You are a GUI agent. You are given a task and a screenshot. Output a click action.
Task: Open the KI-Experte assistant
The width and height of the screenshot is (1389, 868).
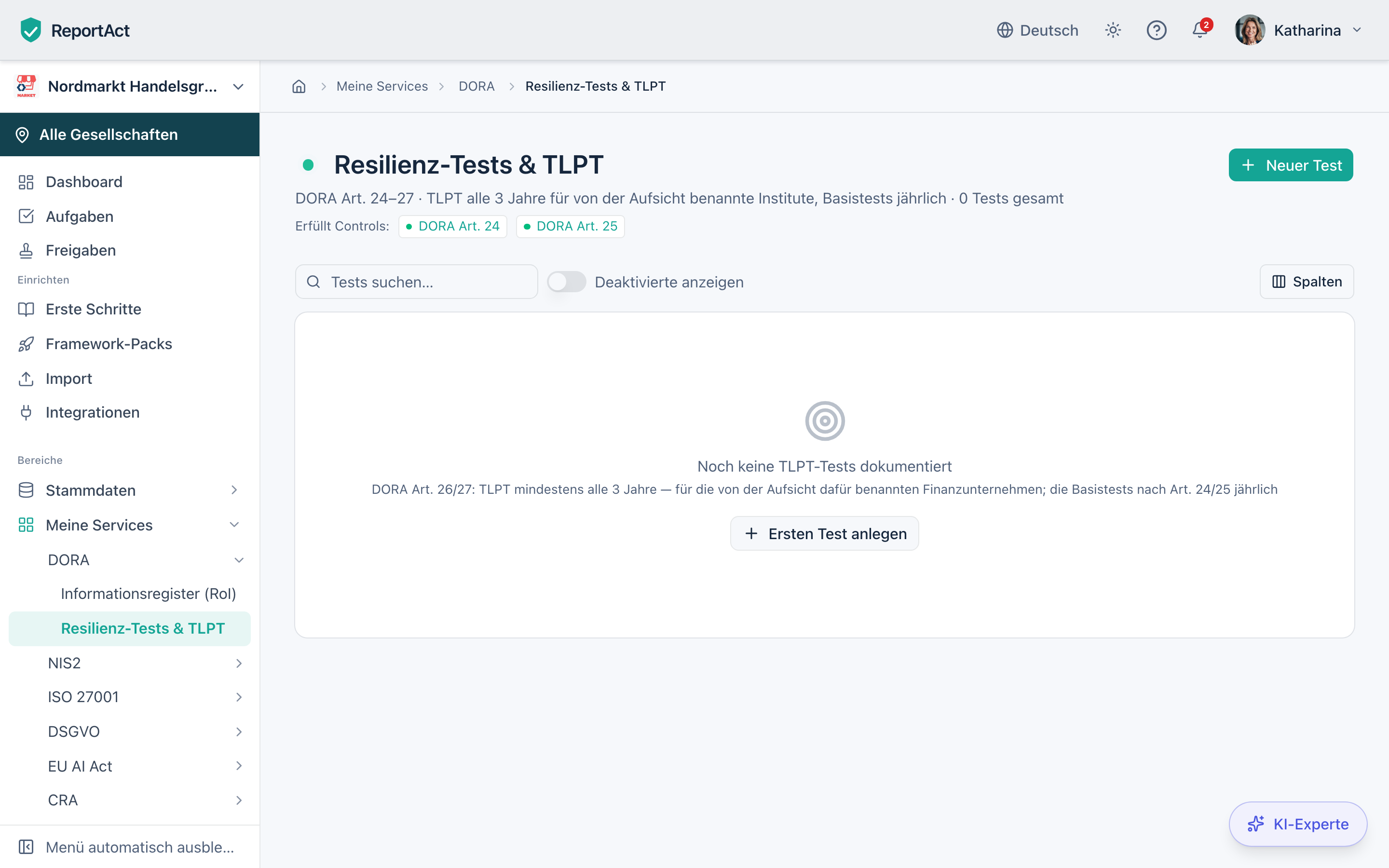click(x=1298, y=824)
